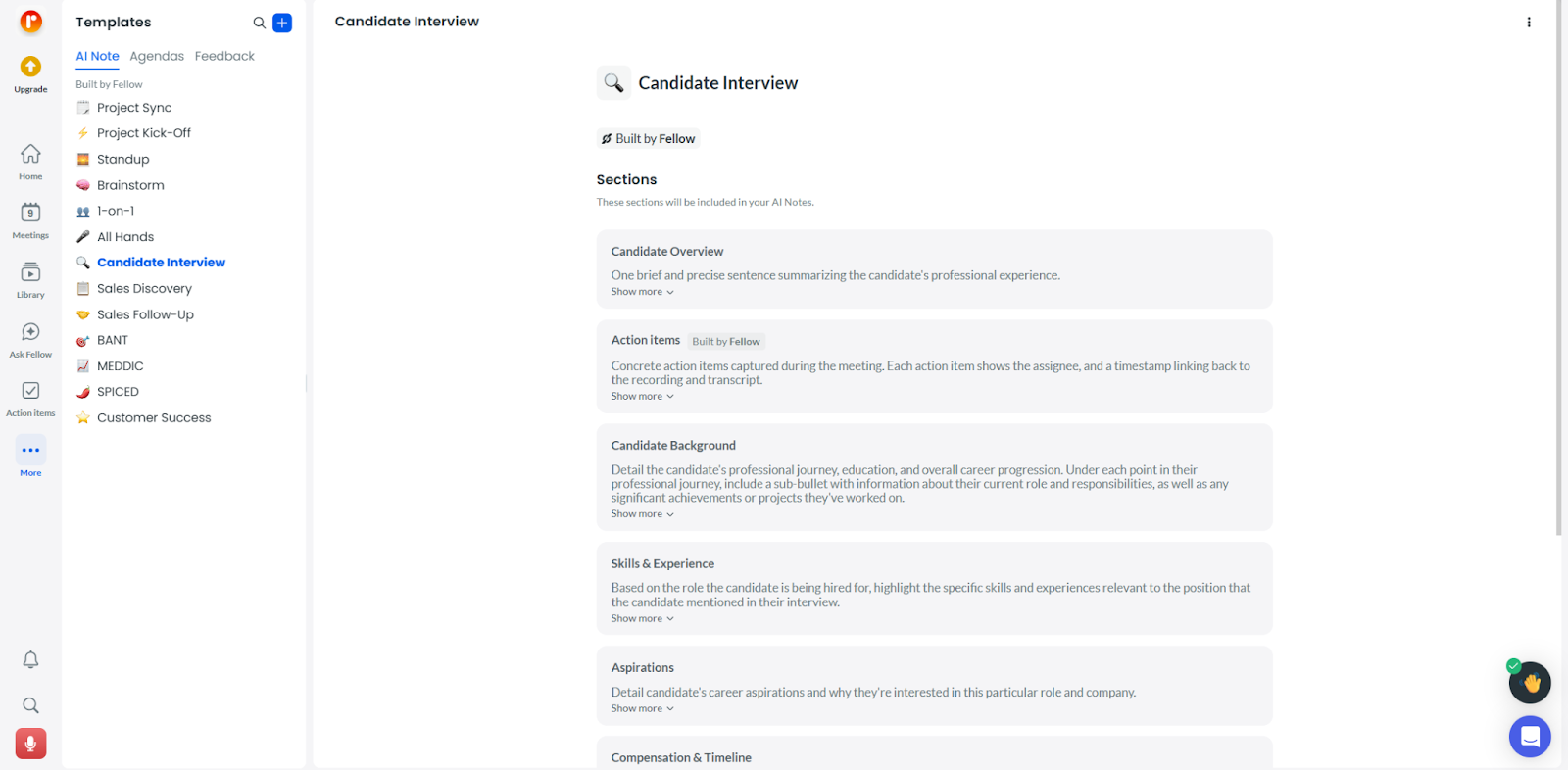Expand Show more under Skills & Experience

643,619
